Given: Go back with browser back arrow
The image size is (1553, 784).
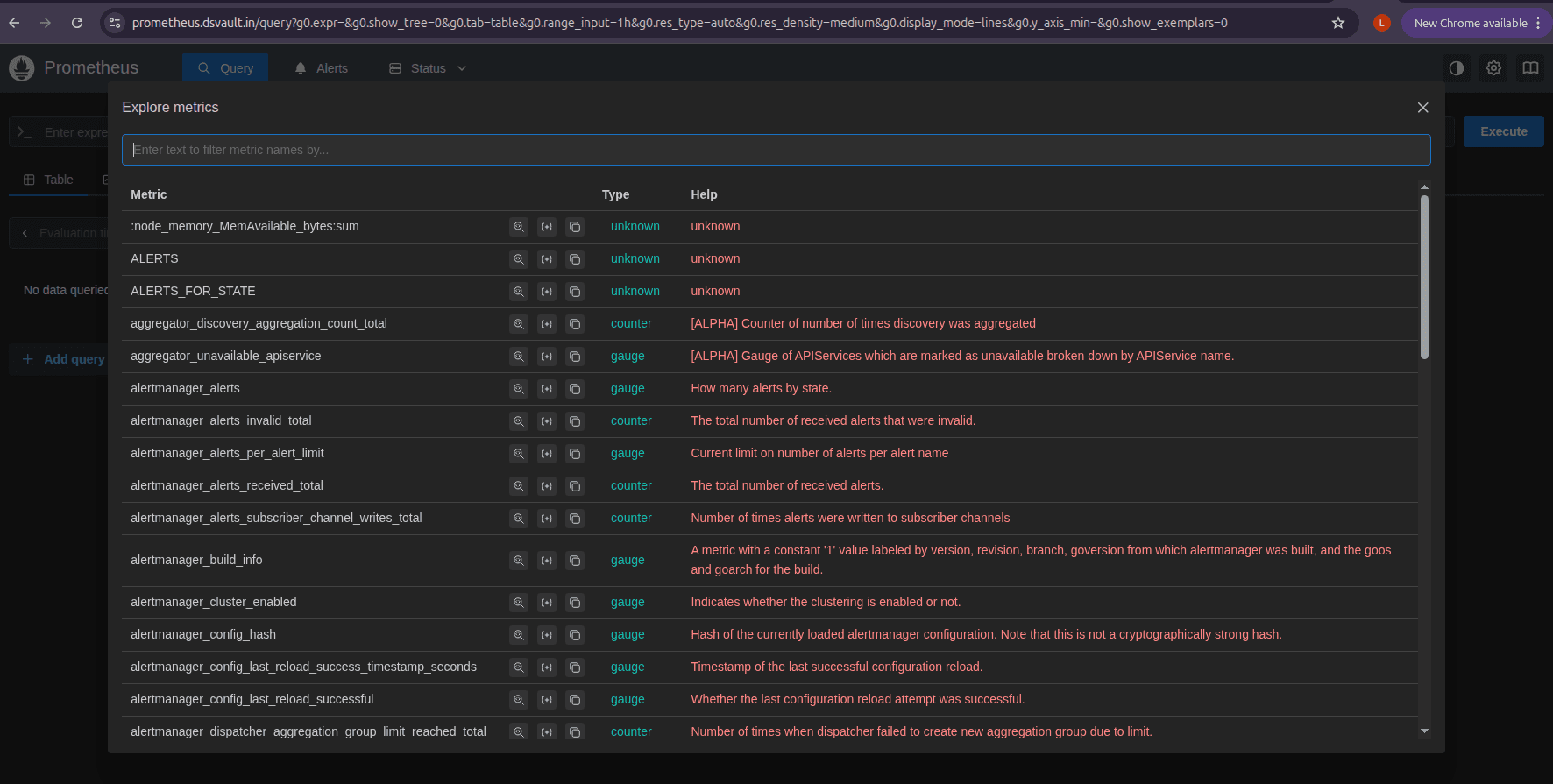Looking at the screenshot, I should pos(14,23).
